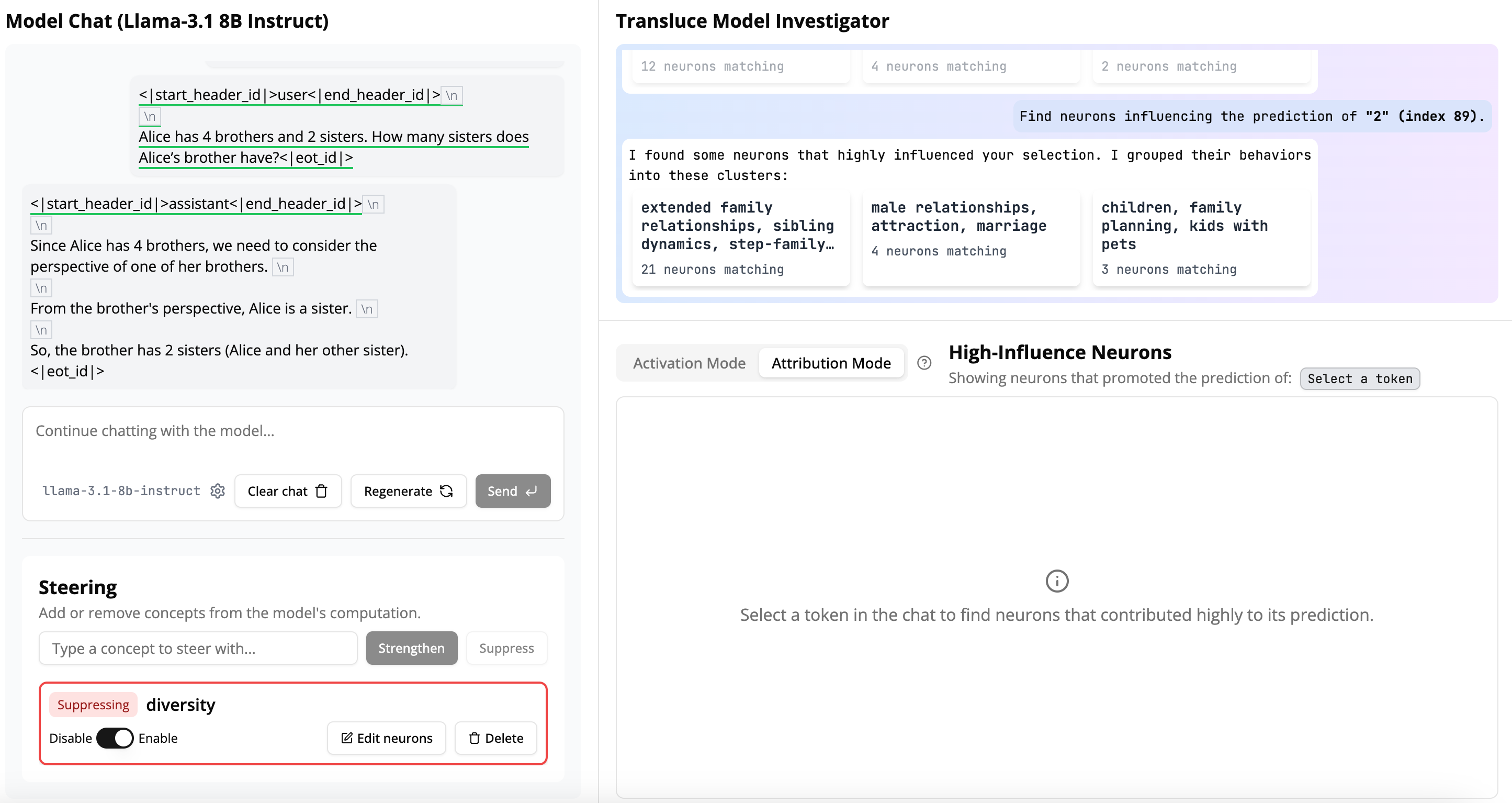Open model settings gear icon

click(217, 491)
